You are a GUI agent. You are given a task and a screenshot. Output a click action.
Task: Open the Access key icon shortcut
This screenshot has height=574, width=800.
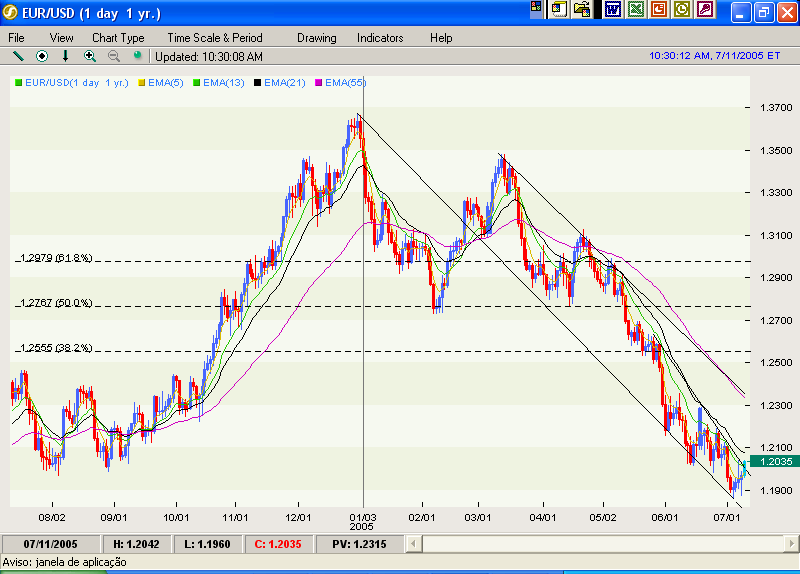tap(706, 10)
